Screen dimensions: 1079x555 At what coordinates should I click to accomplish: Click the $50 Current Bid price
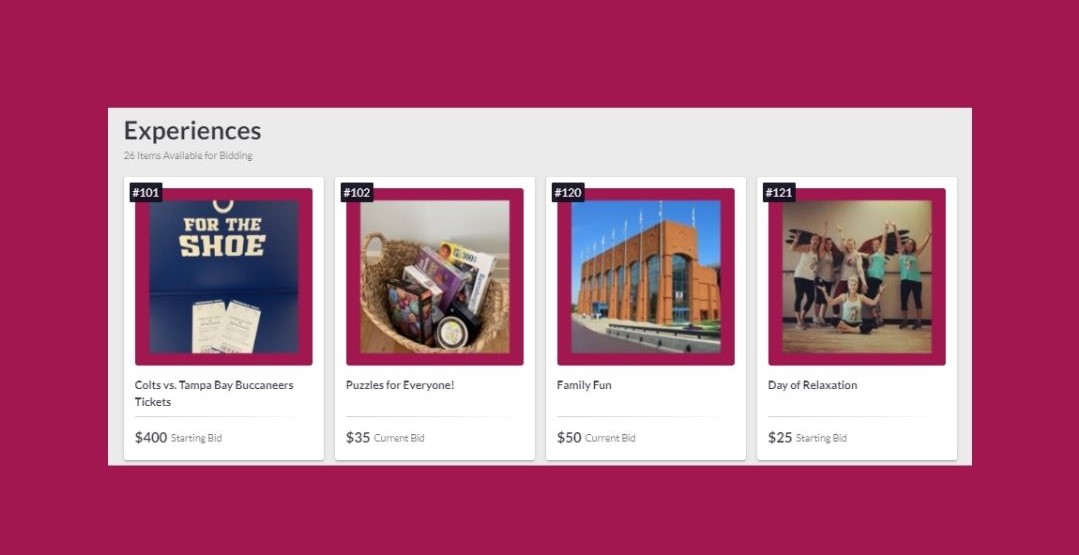click(x=597, y=437)
